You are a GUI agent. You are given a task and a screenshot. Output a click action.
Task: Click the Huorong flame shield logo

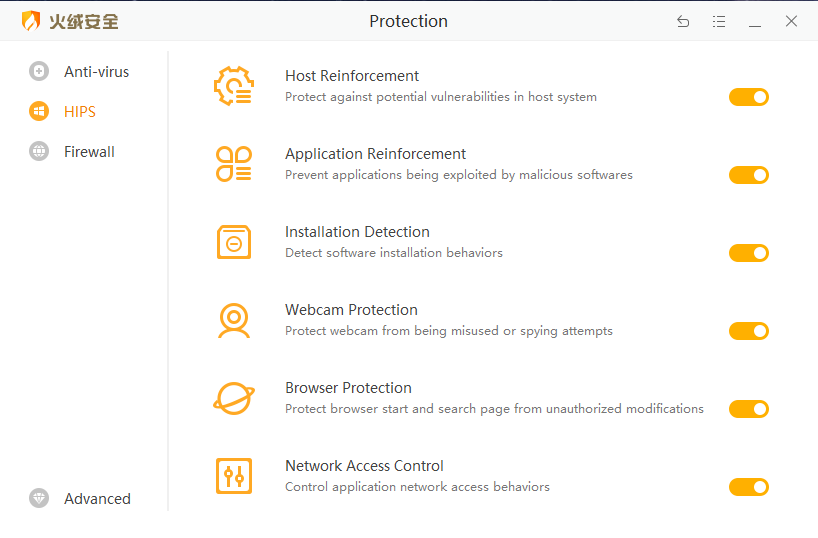[32, 21]
